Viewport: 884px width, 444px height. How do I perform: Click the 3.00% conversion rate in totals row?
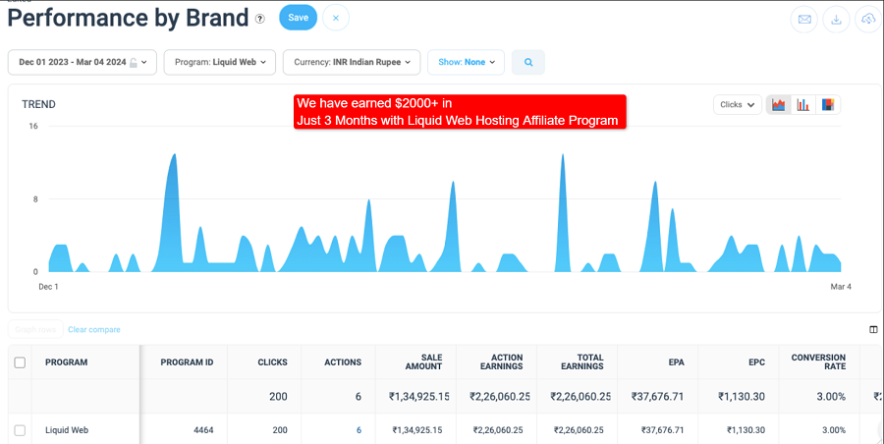click(x=831, y=397)
